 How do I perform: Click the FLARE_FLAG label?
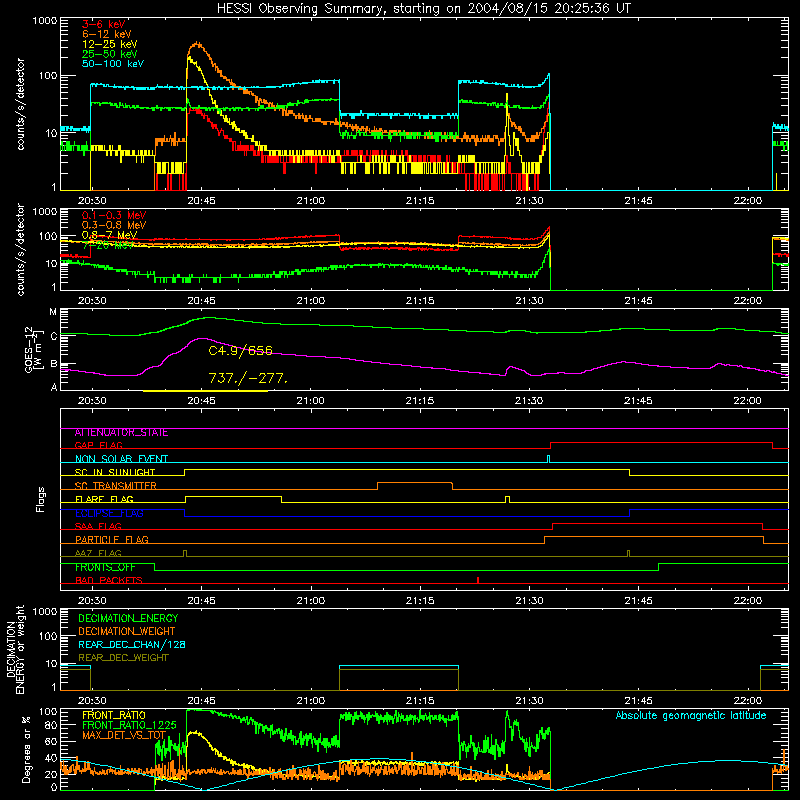pos(104,499)
